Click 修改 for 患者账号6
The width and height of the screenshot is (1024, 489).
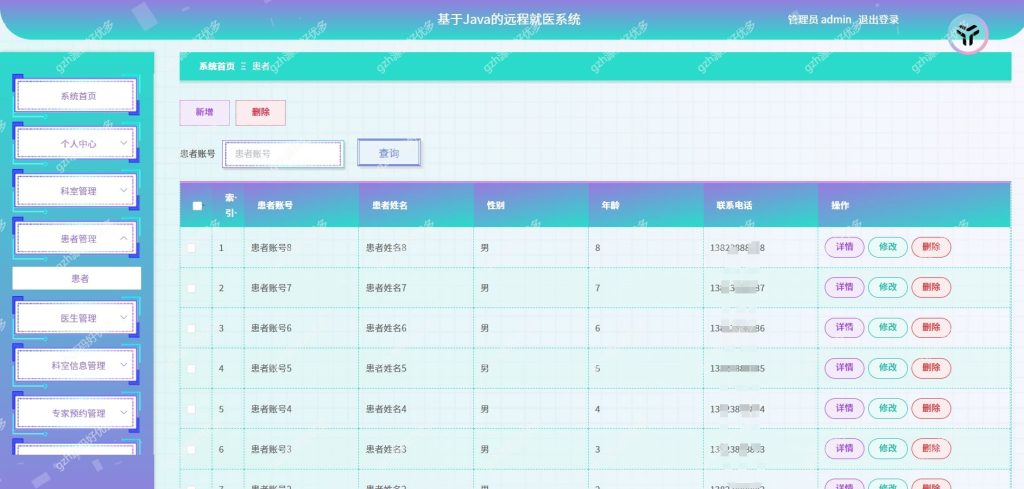pyautogui.click(x=888, y=328)
